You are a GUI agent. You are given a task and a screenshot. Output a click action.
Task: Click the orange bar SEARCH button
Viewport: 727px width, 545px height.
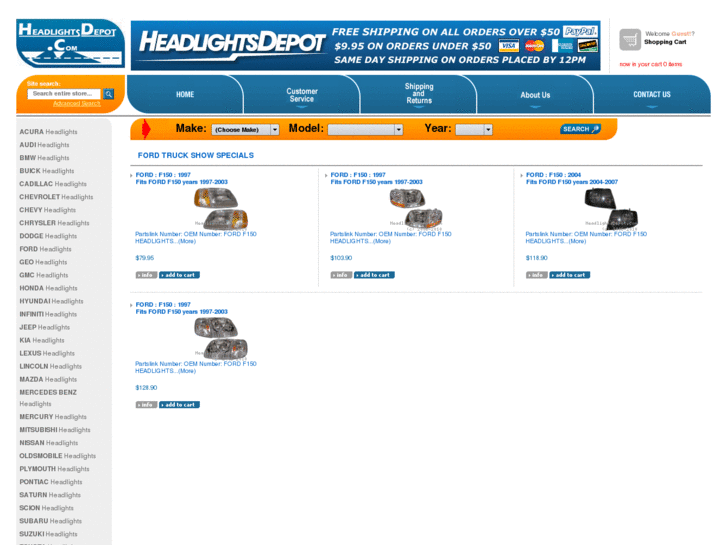point(580,129)
